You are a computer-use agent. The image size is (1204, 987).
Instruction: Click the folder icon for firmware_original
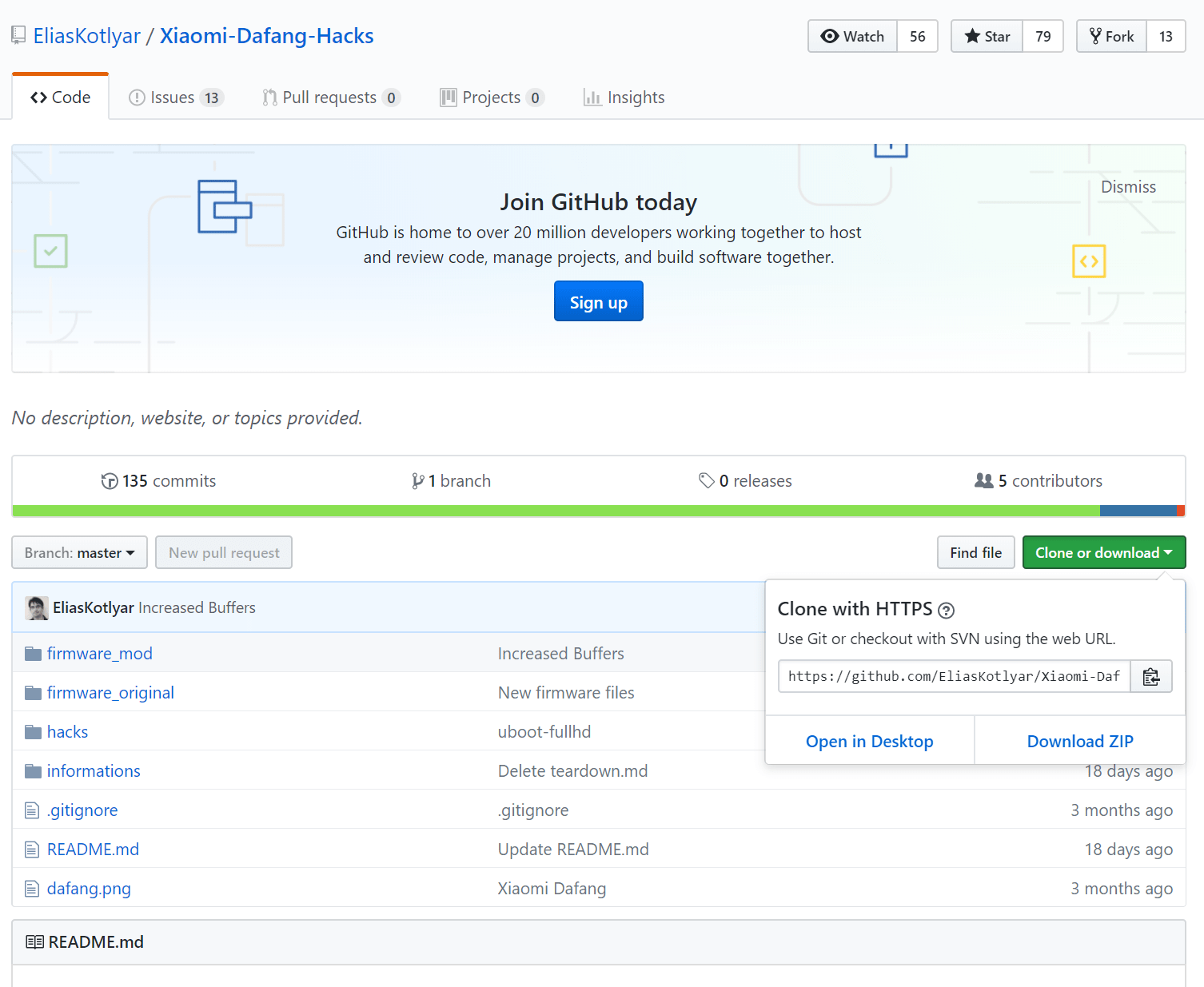pos(33,693)
